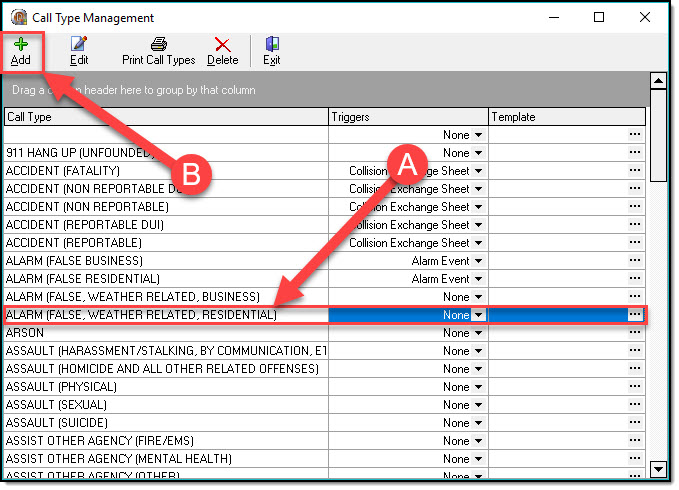Viewport: 679px width, 490px height.
Task: Open Triggers dropdown on selected residential alarm row
Action: tap(478, 315)
